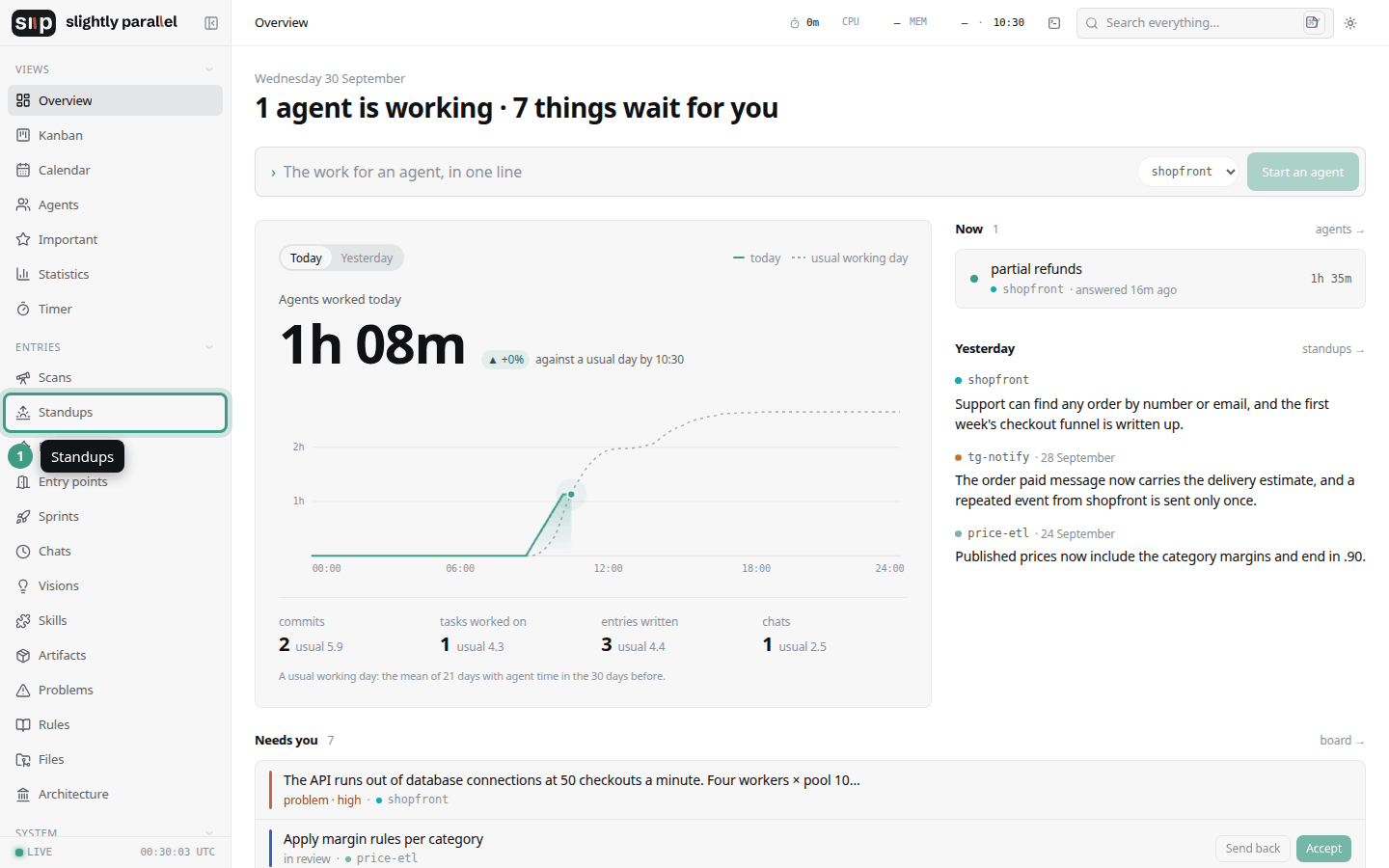Image resolution: width=1389 pixels, height=868 pixels.
Task: Accept the margin rules review
Action: click(1323, 849)
